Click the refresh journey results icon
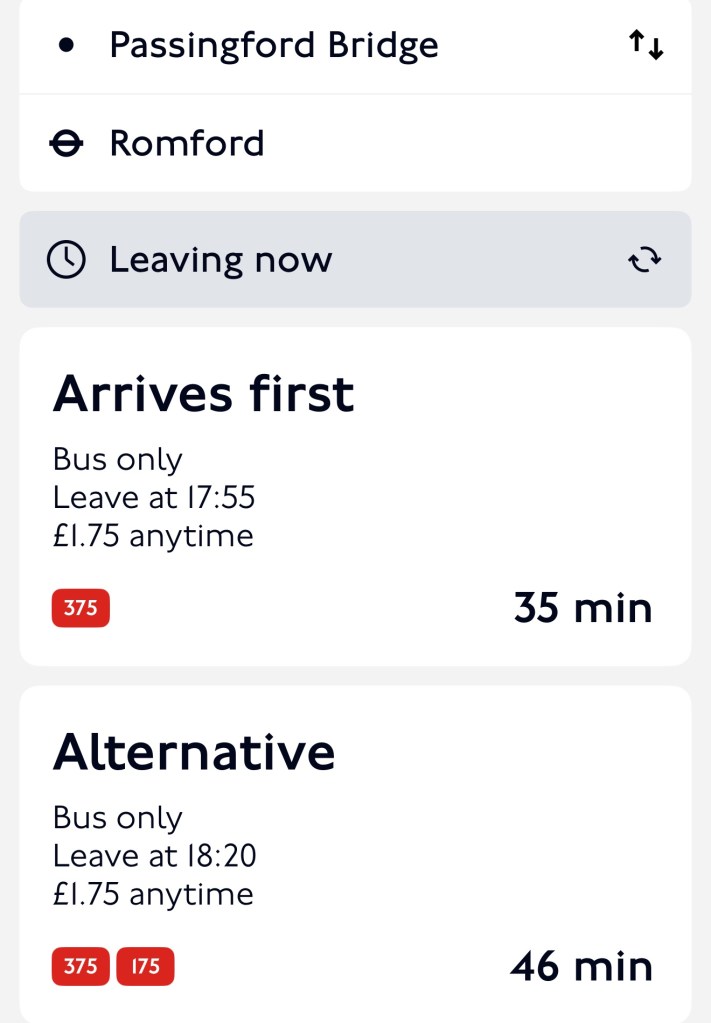Image resolution: width=711 pixels, height=1023 pixels. point(645,260)
